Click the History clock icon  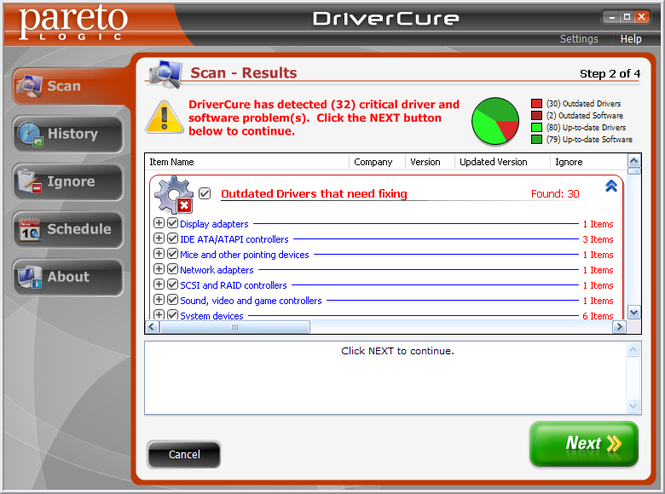pyautogui.click(x=30, y=134)
